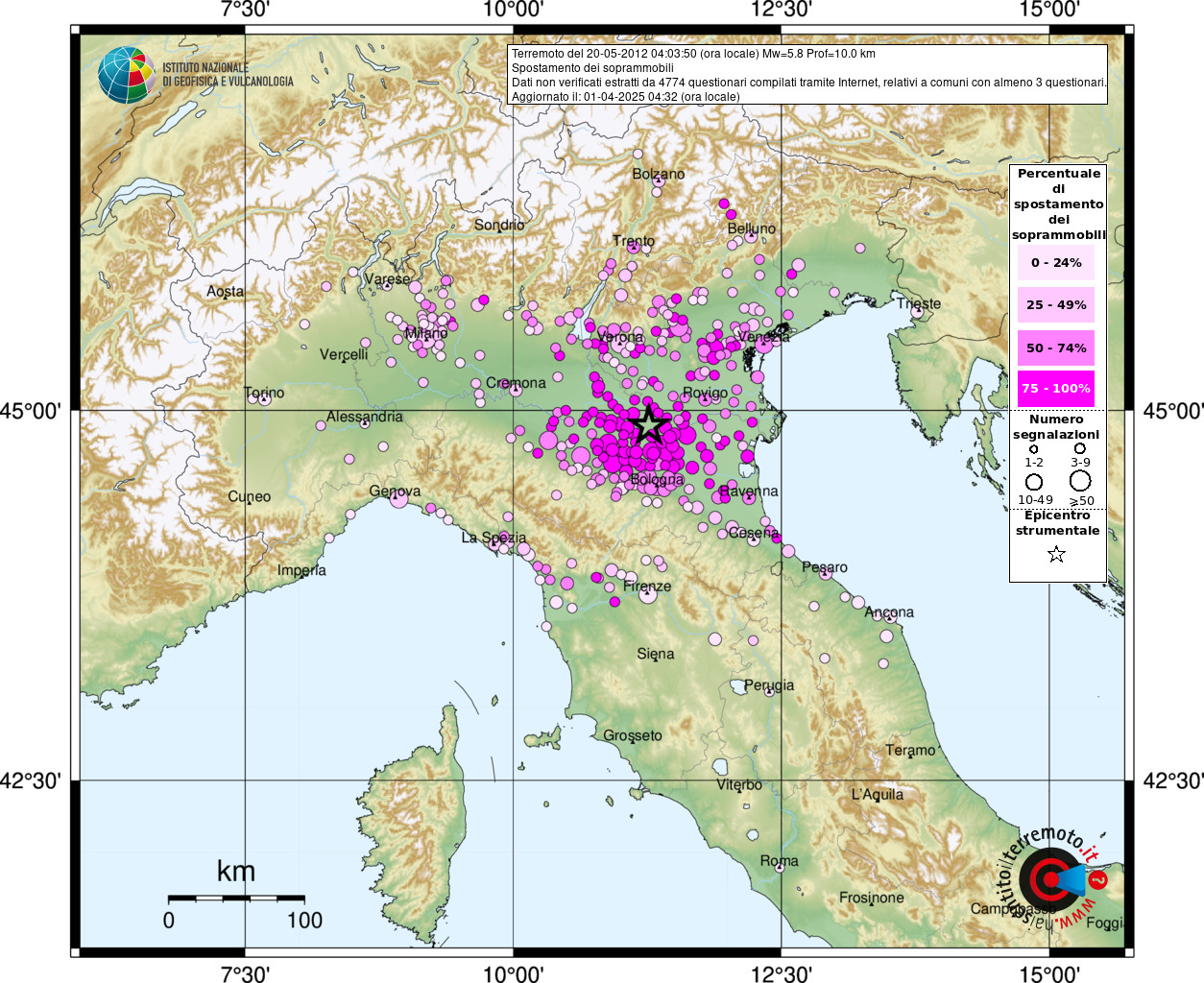
Task: Click the Venezia city label
Action: (763, 337)
